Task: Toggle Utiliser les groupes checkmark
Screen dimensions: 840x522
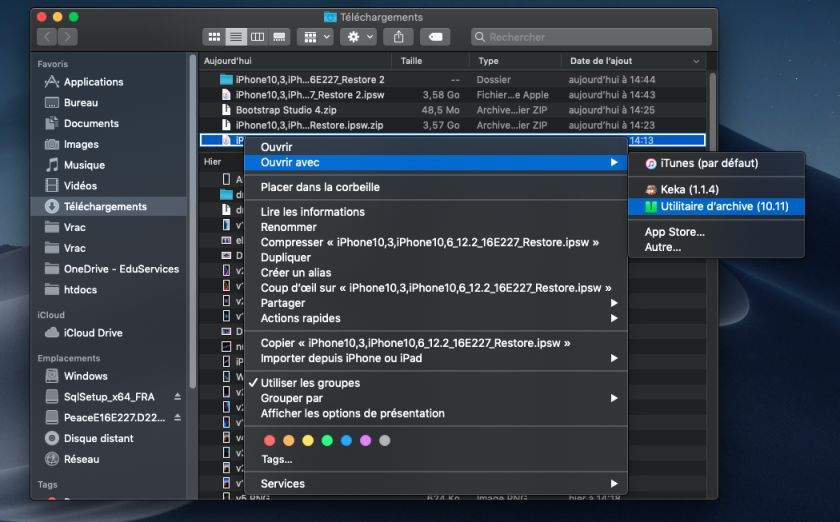Action: point(436,383)
